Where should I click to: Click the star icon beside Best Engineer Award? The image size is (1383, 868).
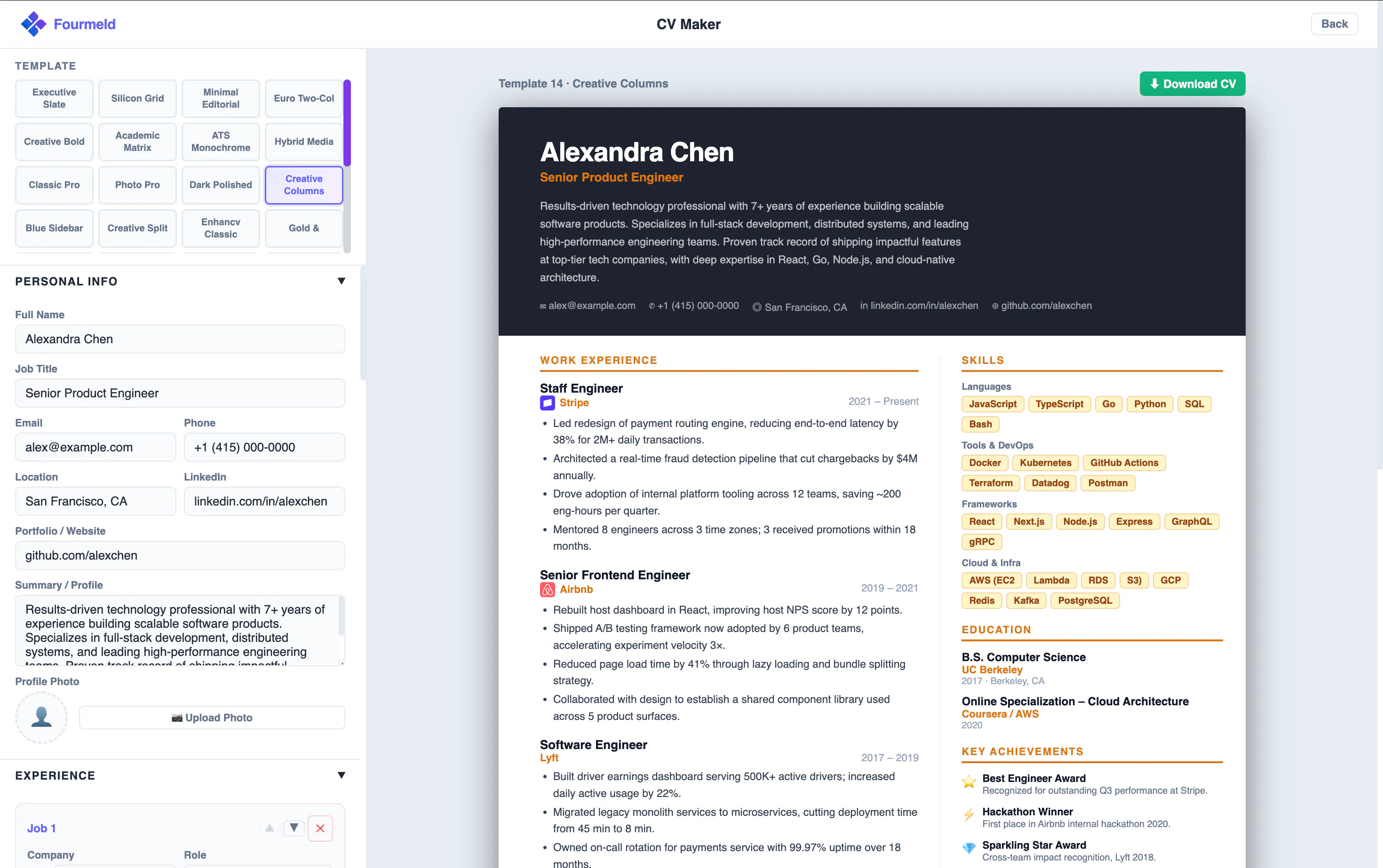pos(969,781)
